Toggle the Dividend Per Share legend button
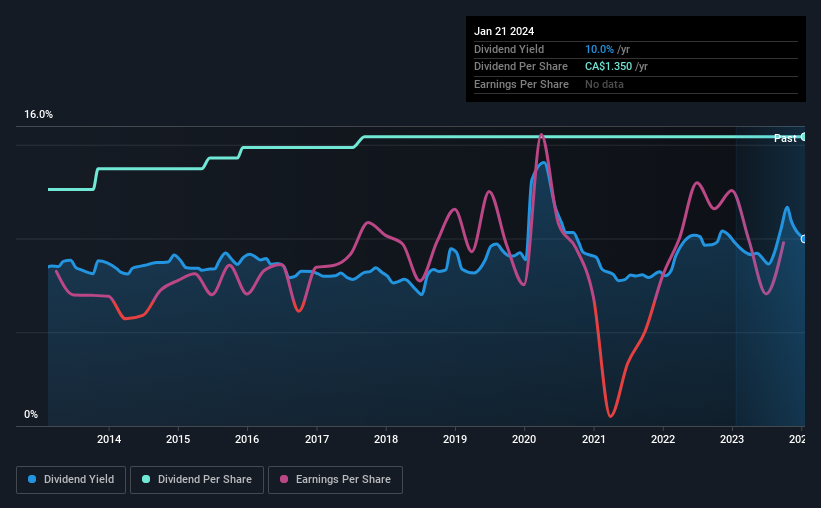This screenshot has width=821, height=508. (x=197, y=480)
